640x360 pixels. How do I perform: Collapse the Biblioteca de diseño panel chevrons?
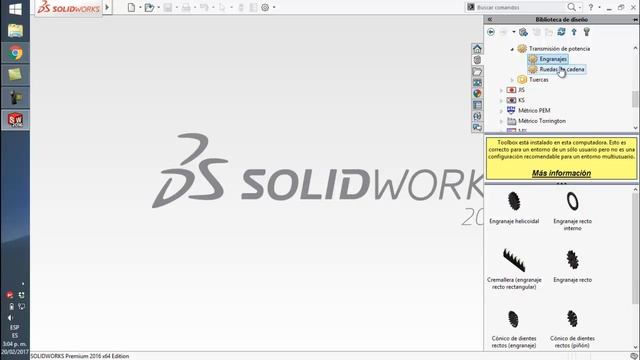tap(490, 19)
